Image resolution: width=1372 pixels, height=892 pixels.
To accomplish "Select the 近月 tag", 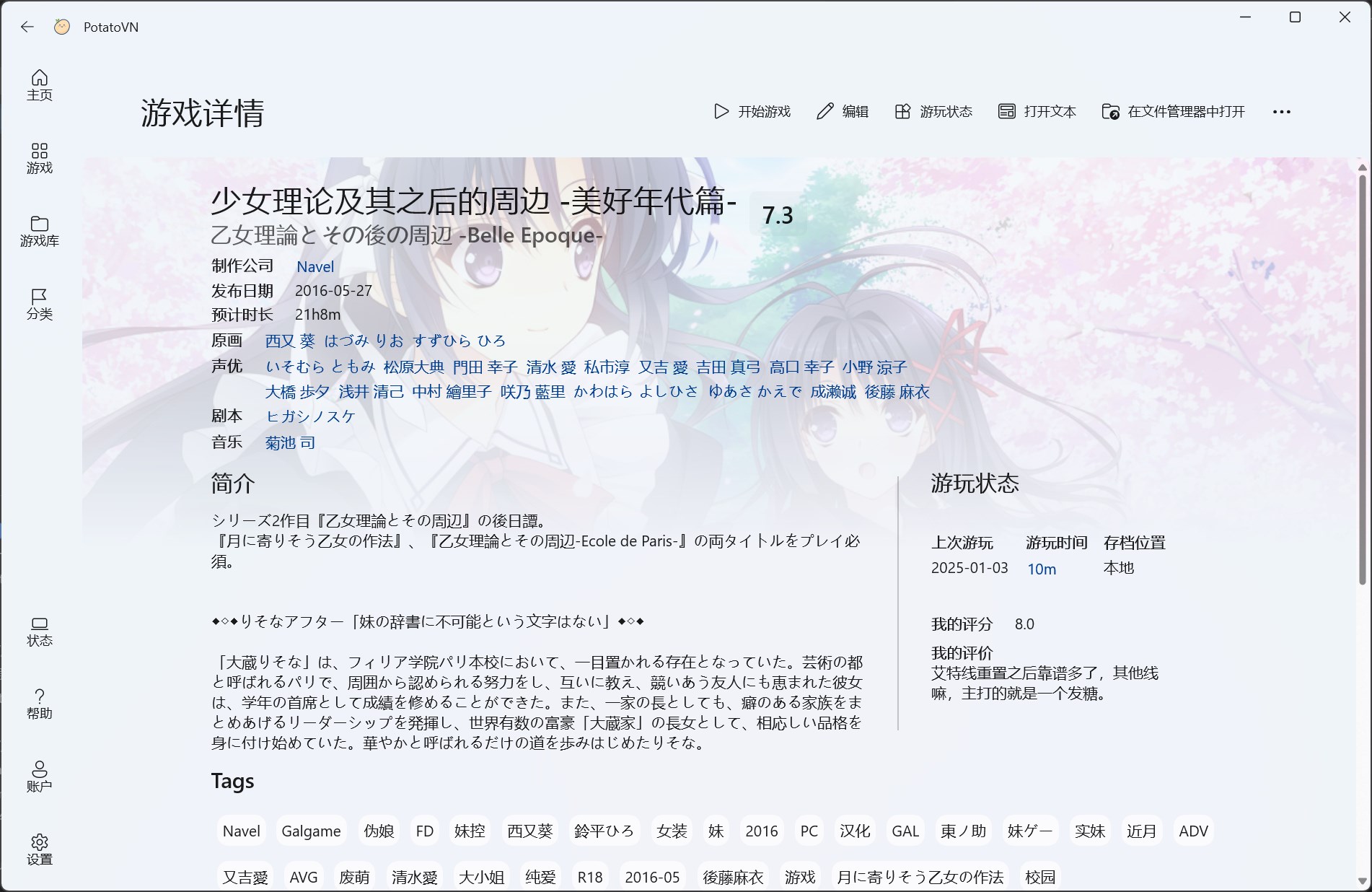I will coord(1141,831).
